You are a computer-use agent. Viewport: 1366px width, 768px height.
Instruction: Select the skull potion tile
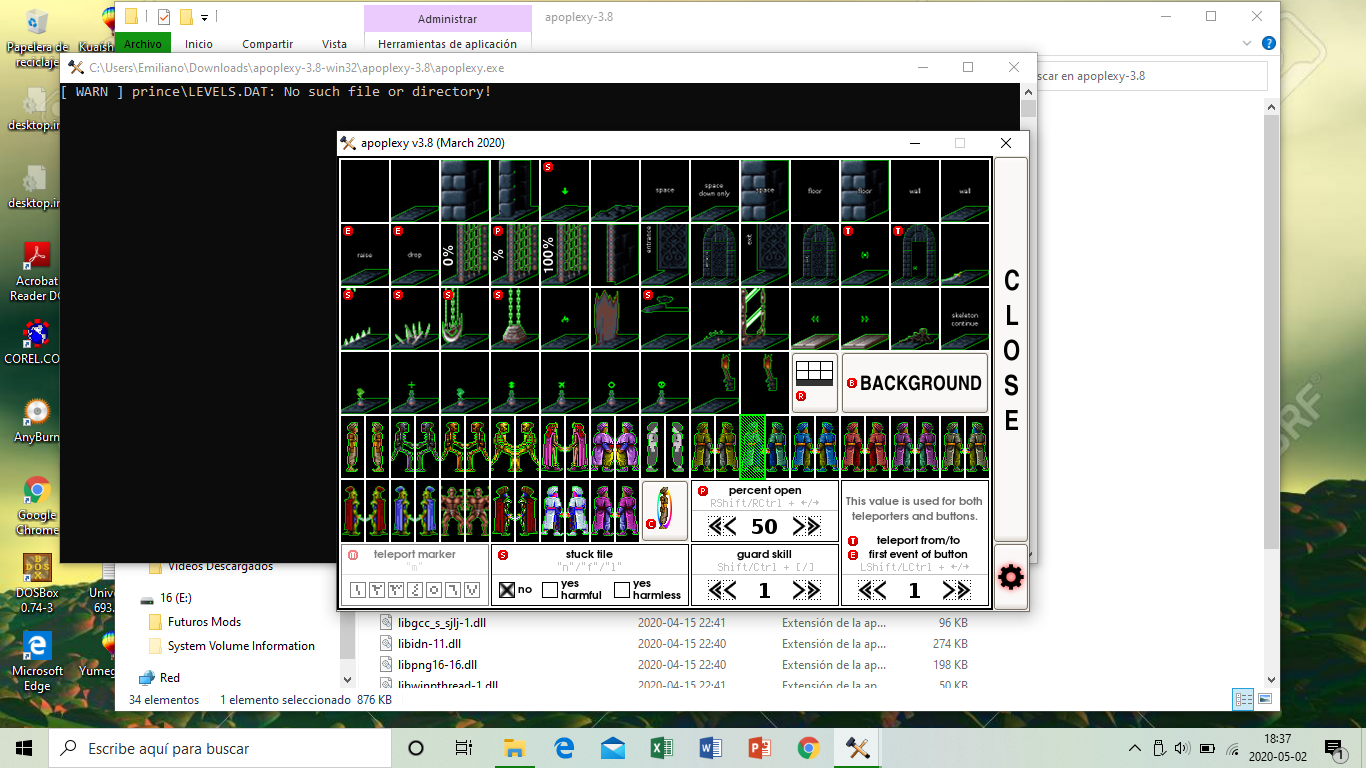[665, 382]
